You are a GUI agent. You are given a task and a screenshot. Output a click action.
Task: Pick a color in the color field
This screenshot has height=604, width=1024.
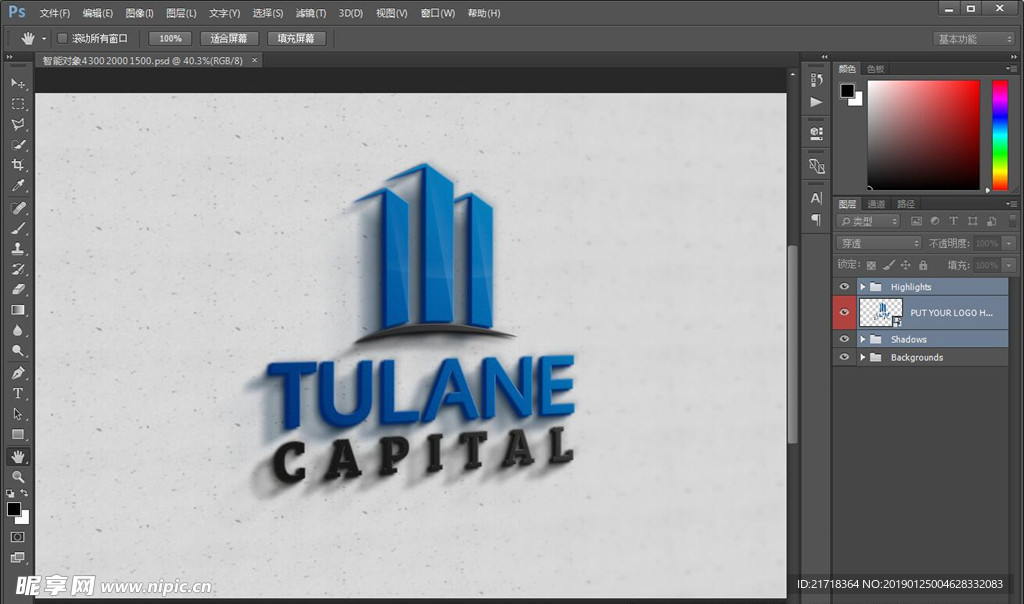[923, 135]
